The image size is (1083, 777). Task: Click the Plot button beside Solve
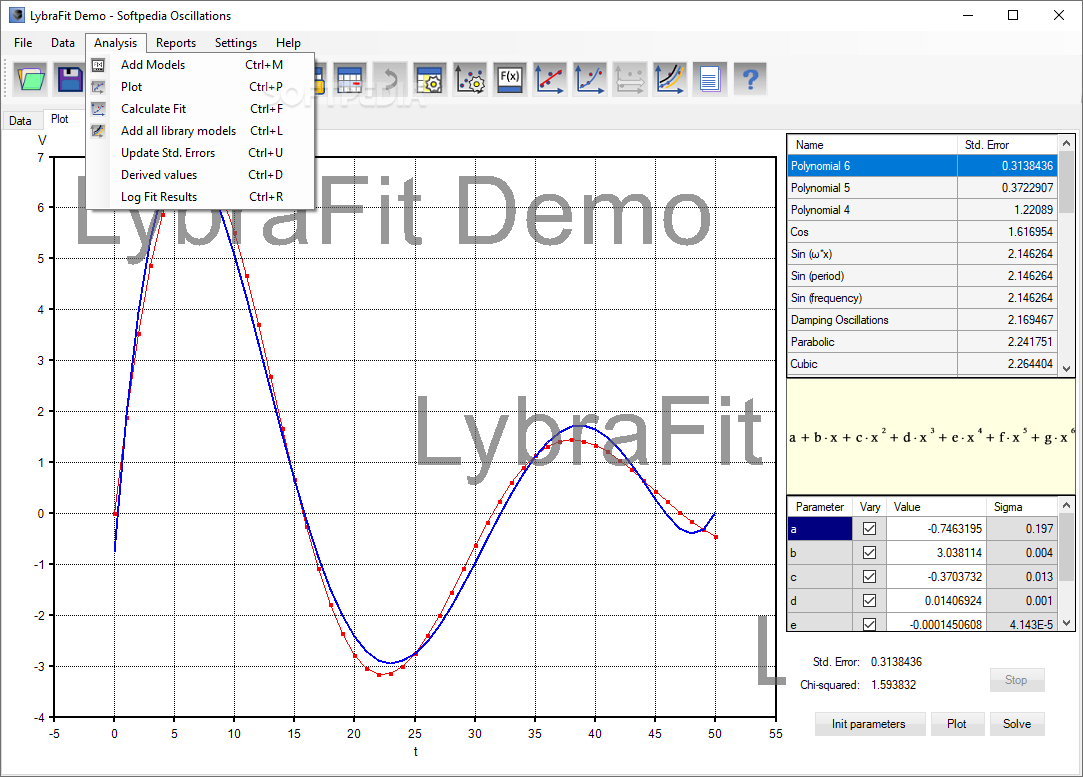coord(957,724)
